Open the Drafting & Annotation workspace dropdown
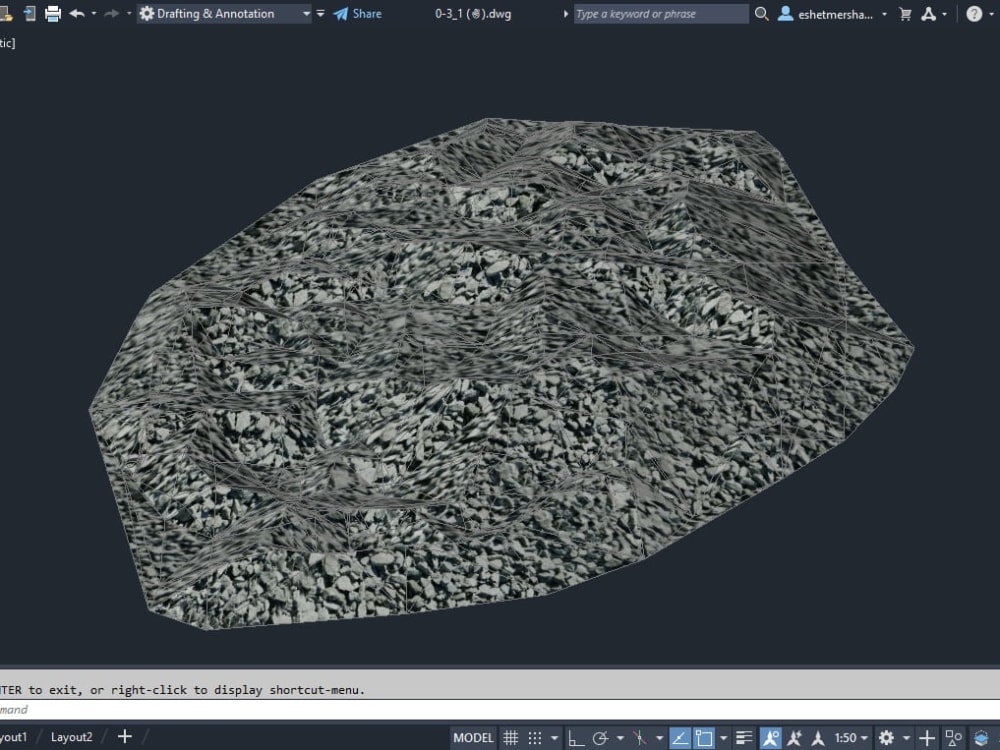This screenshot has height=750, width=1000. point(224,13)
